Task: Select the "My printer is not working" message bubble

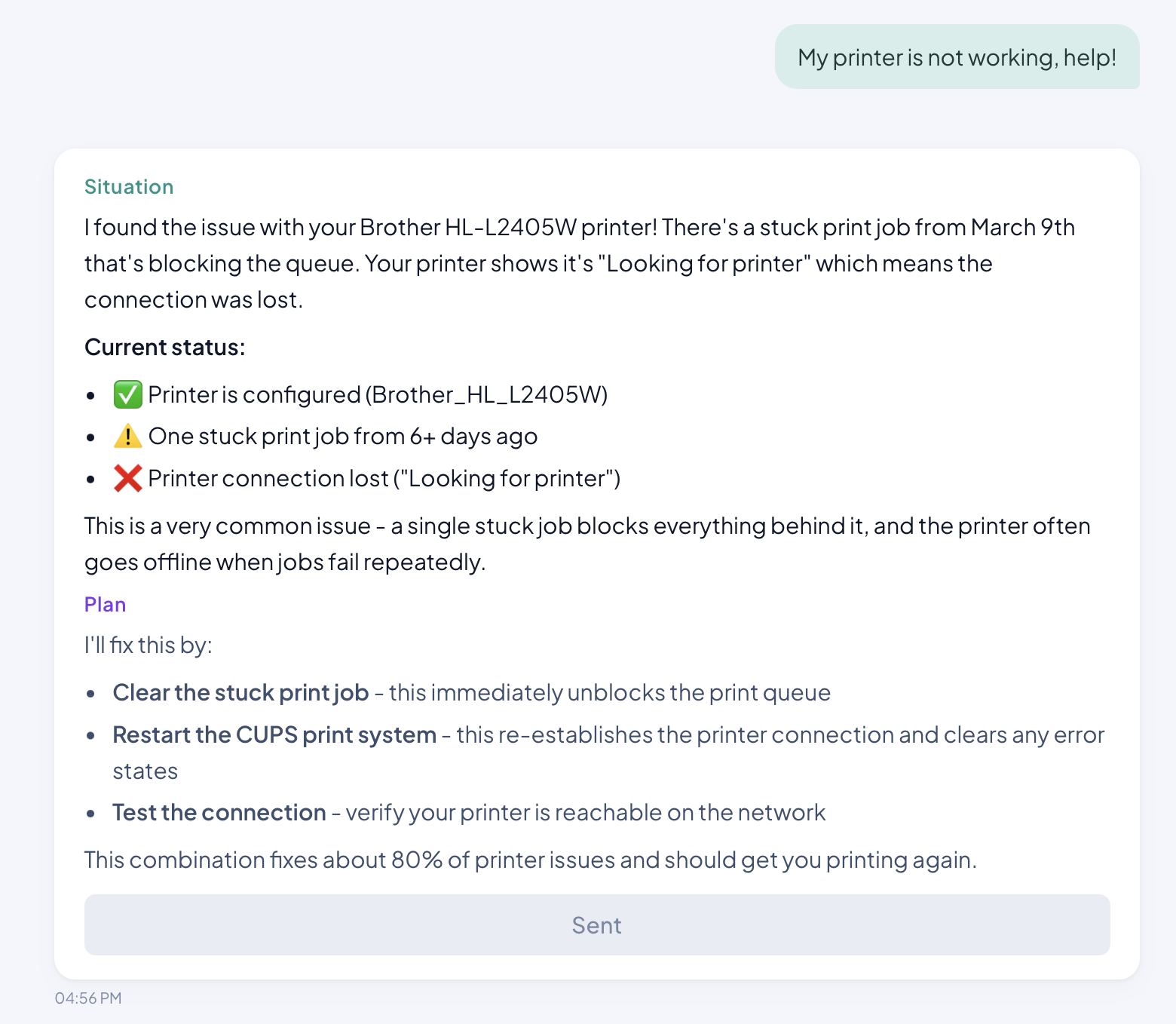Action: 957,57
